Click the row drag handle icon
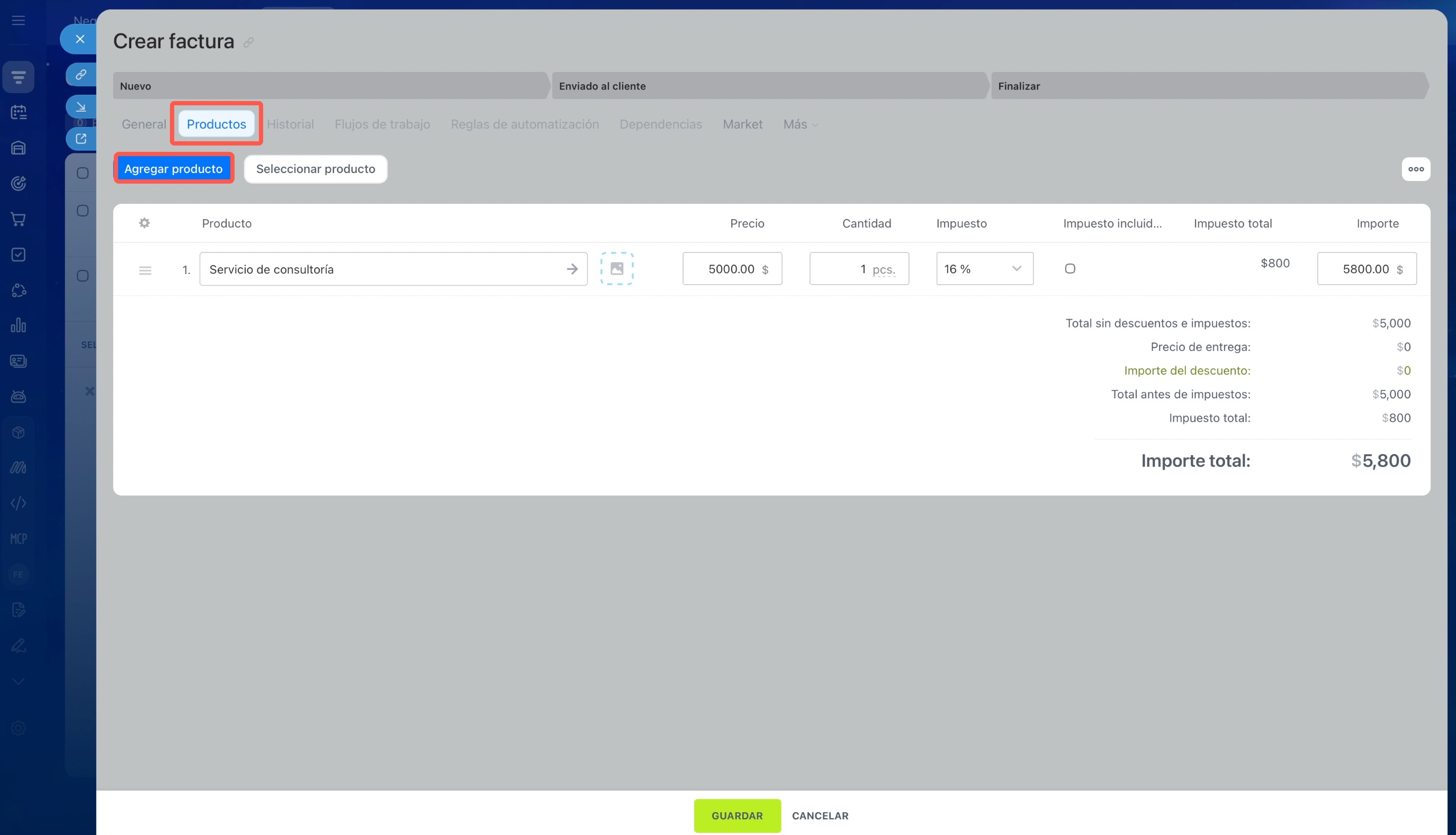 pos(145,270)
